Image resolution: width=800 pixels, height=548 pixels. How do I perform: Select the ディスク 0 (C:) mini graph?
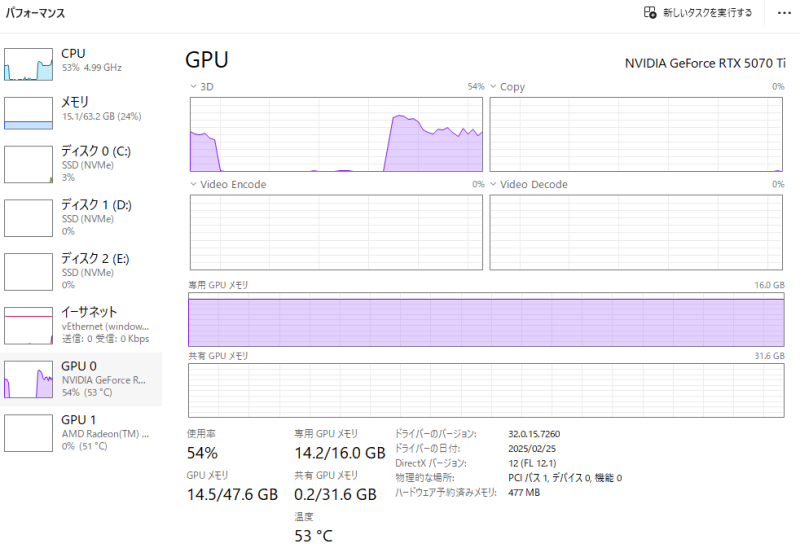click(28, 164)
